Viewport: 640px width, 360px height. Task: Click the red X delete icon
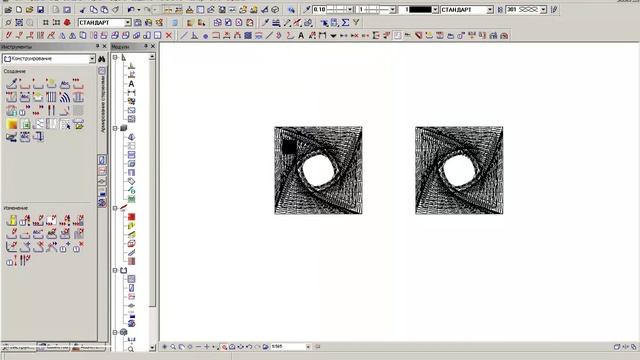(169, 36)
